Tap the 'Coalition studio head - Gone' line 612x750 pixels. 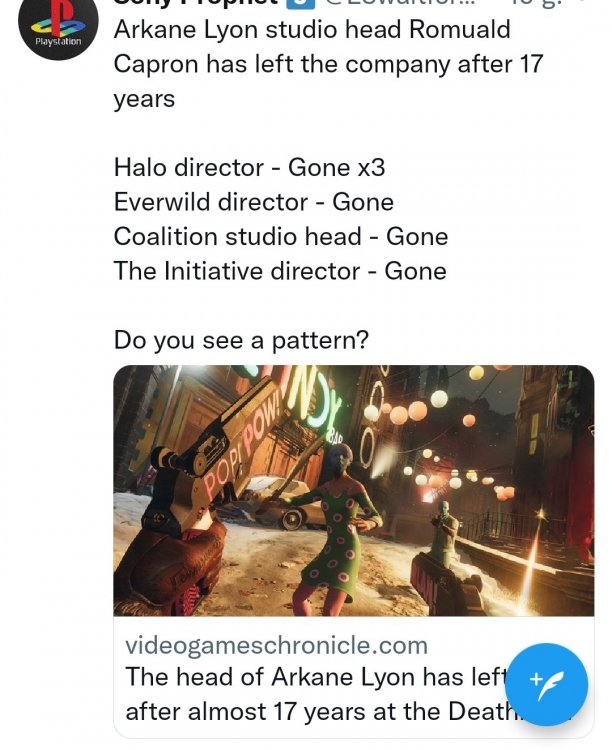[281, 237]
